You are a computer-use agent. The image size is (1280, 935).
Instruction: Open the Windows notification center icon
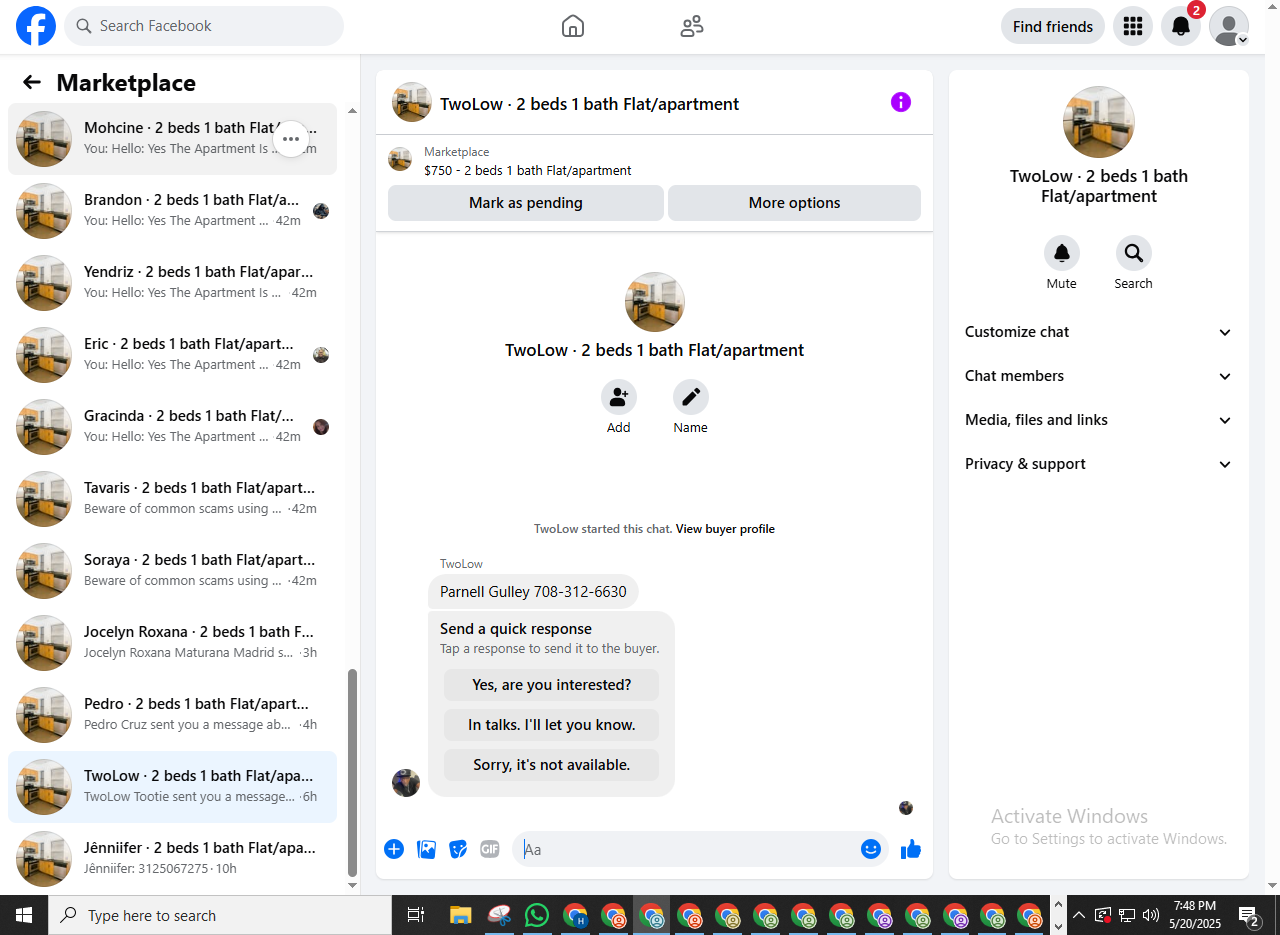[x=1249, y=915]
